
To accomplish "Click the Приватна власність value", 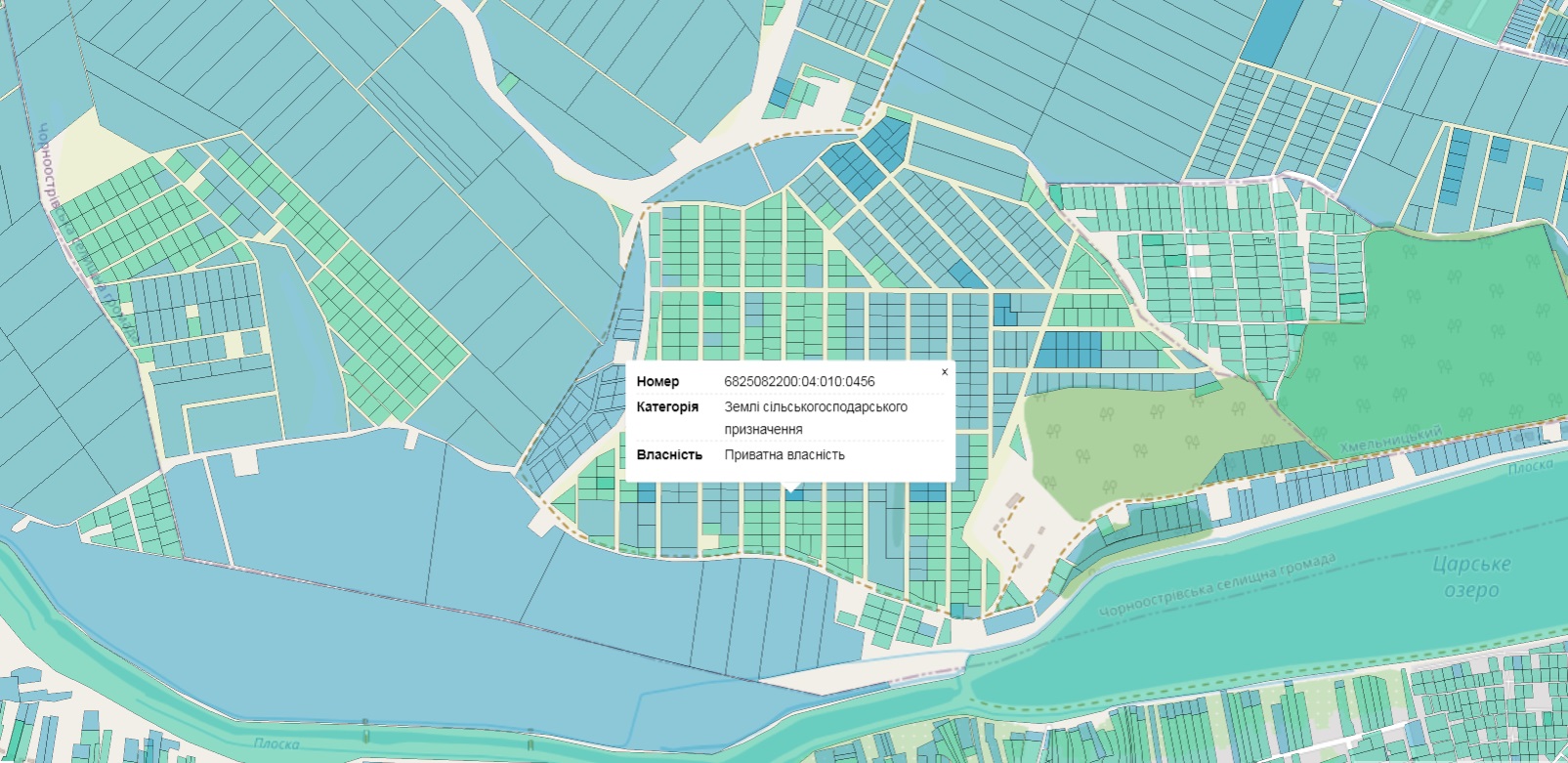I will pyautogui.click(x=784, y=455).
